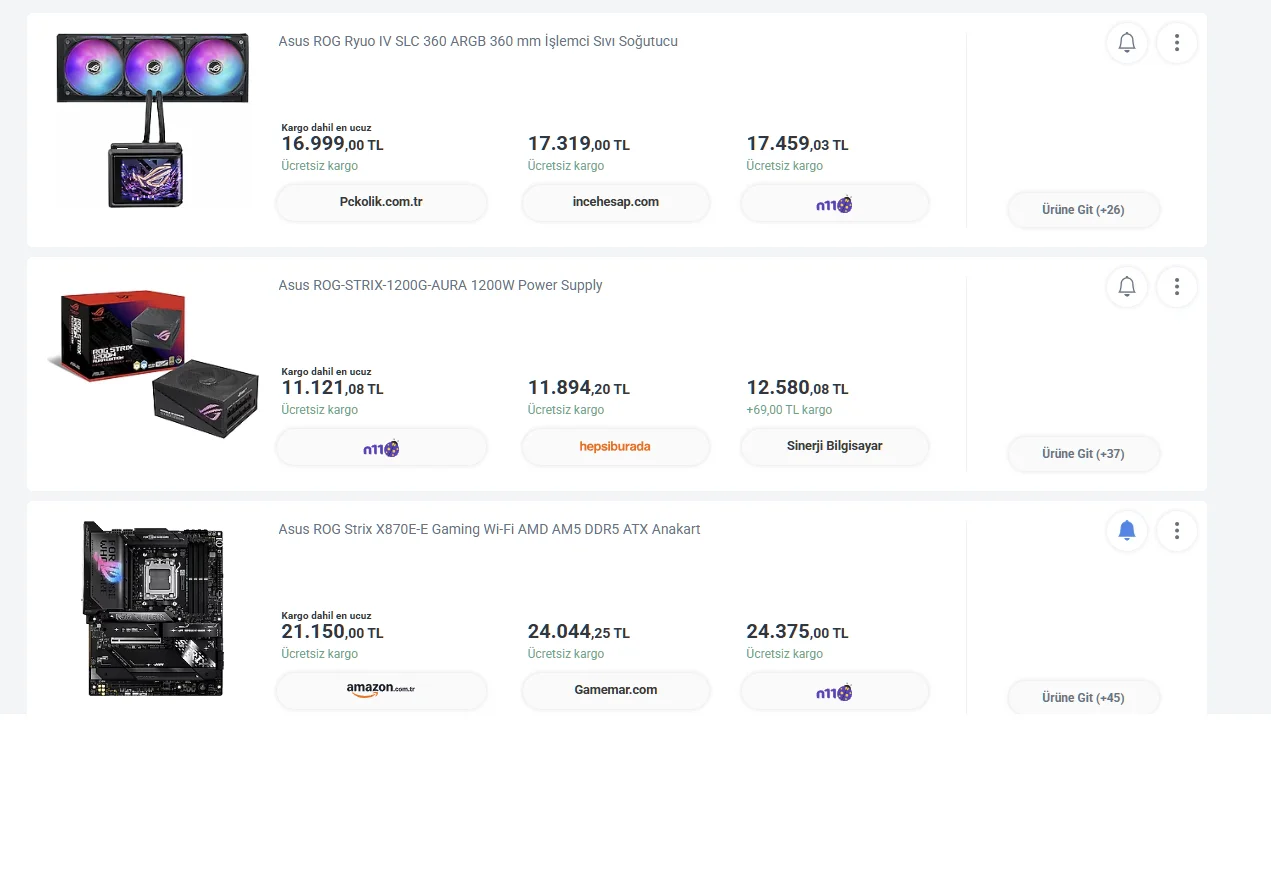The height and width of the screenshot is (875, 1271).
Task: Click n11 store logo for X870E-E motherboard
Action: [834, 691]
